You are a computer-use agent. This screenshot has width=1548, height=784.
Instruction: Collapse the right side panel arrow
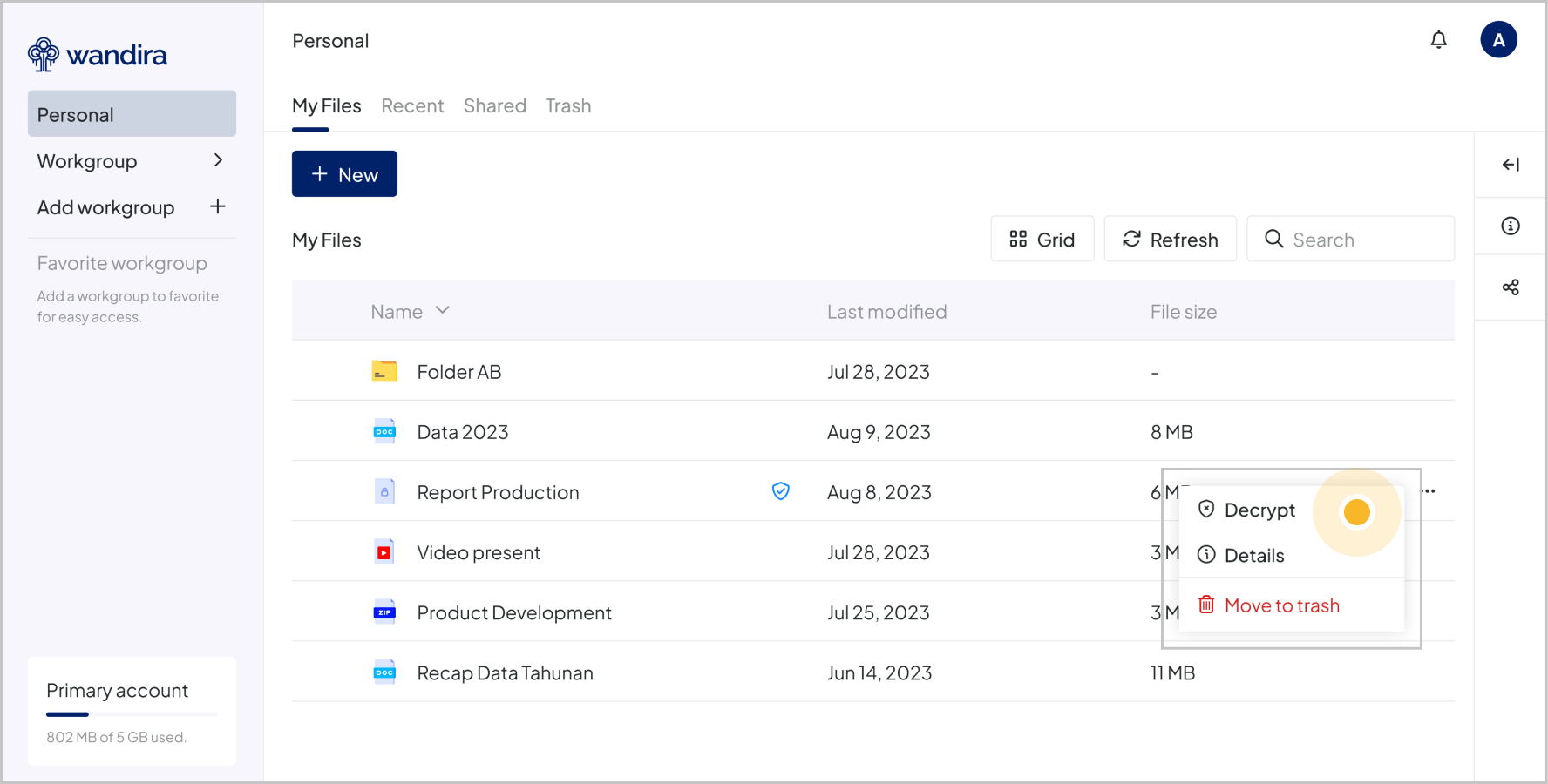[1511, 165]
